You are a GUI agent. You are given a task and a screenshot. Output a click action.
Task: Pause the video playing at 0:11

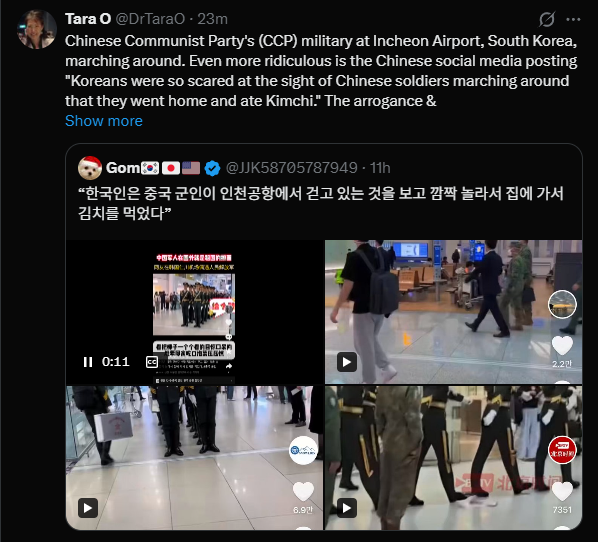click(88, 362)
